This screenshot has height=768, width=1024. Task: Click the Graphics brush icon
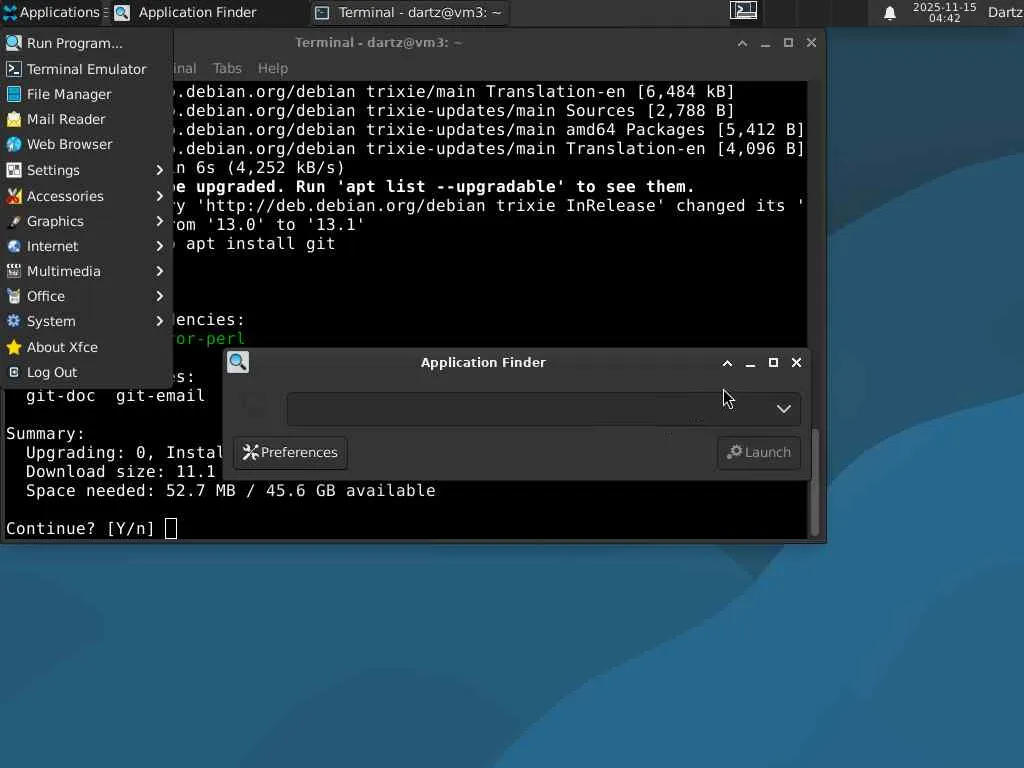tap(14, 221)
